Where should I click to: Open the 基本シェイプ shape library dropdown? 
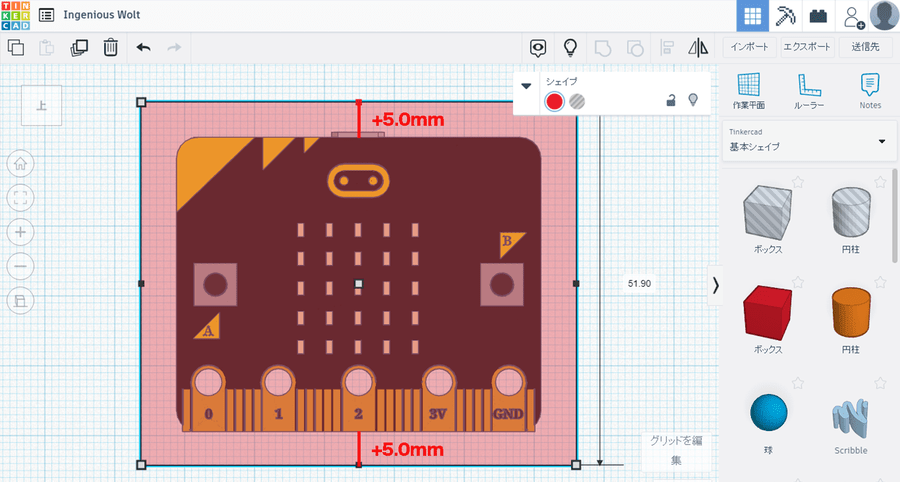pyautogui.click(x=809, y=141)
